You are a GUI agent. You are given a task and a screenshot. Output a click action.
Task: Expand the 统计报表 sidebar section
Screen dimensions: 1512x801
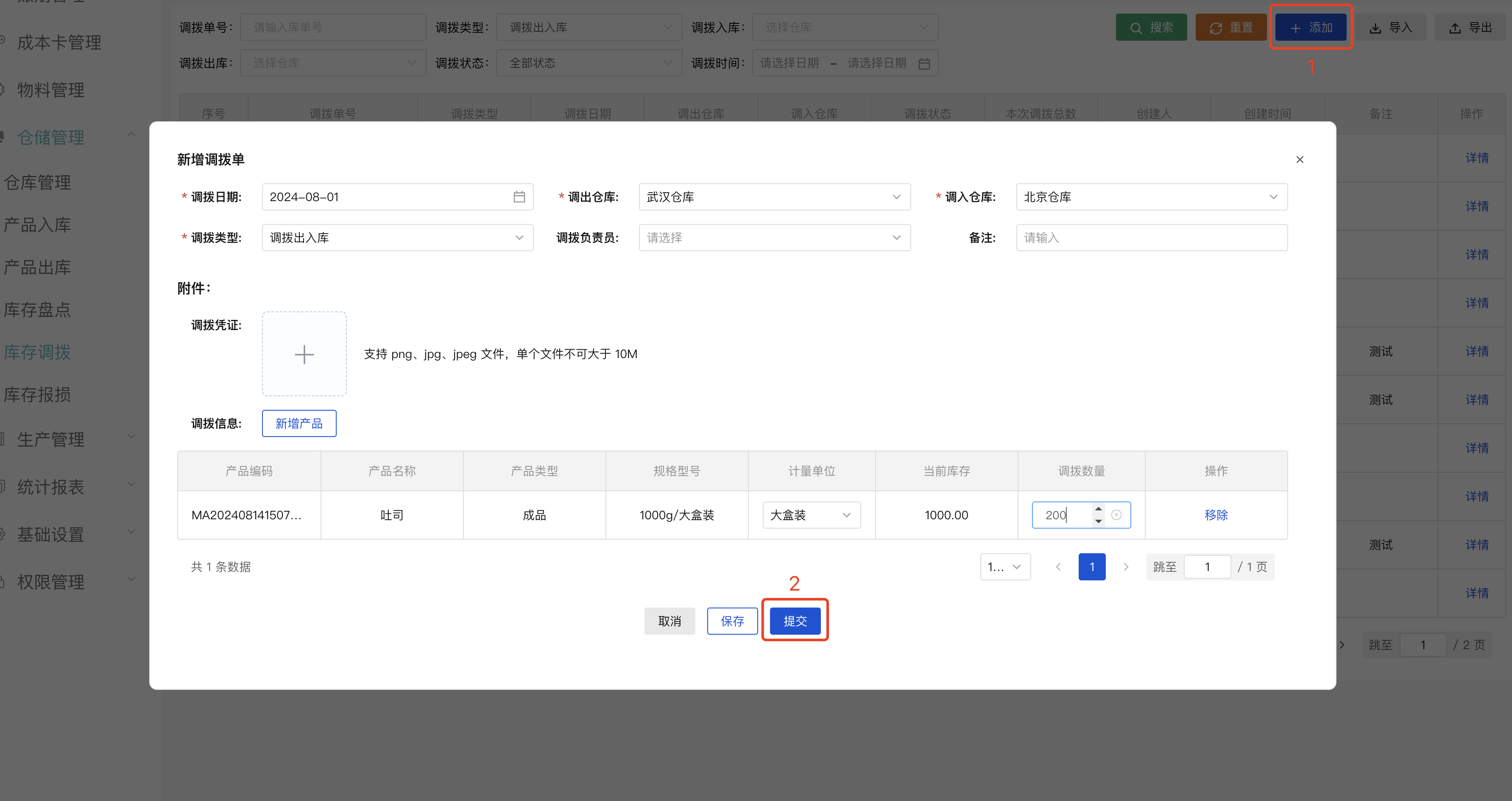click(131, 484)
